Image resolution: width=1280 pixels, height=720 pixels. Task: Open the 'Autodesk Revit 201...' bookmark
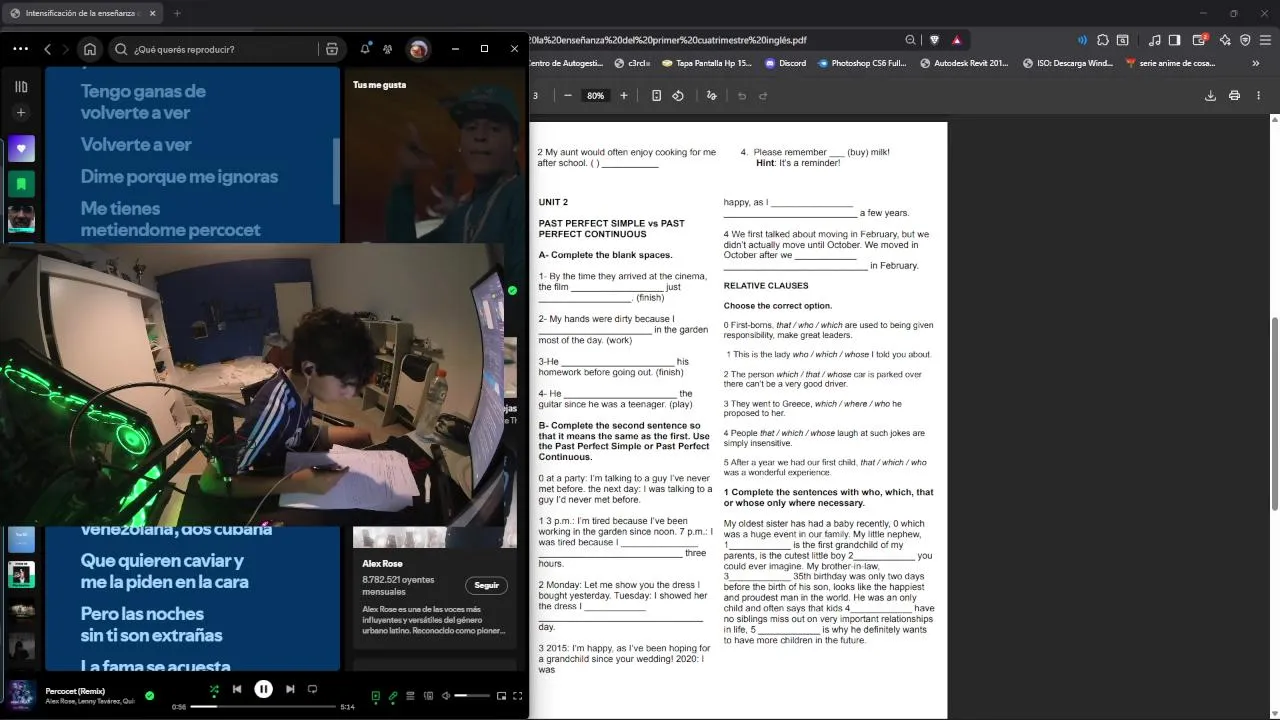coord(965,63)
